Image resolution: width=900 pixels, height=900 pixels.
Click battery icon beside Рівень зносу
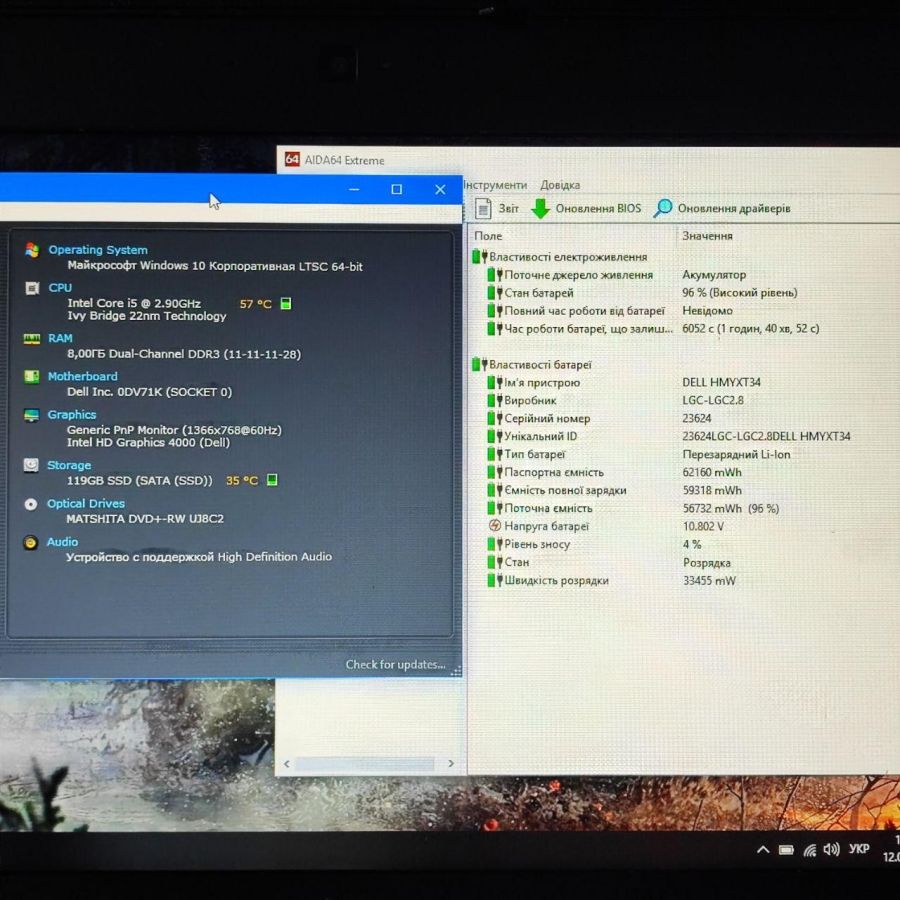pos(495,544)
